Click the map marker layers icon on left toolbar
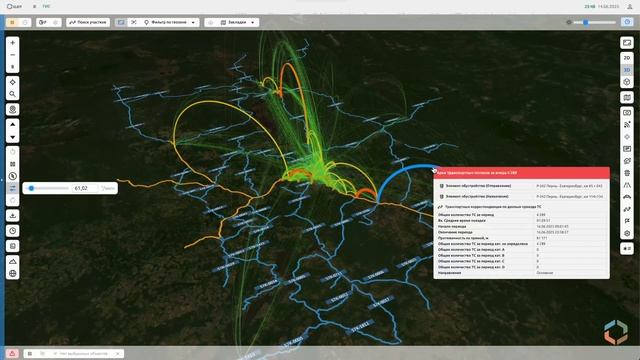 click(x=13, y=109)
